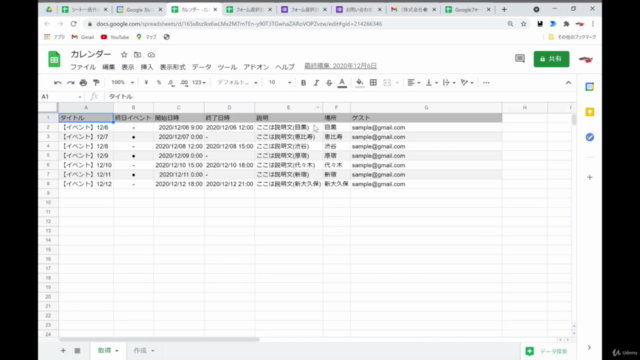The width and height of the screenshot is (640, 360).
Task: Open the zoom 100% dropdown
Action: click(122, 82)
